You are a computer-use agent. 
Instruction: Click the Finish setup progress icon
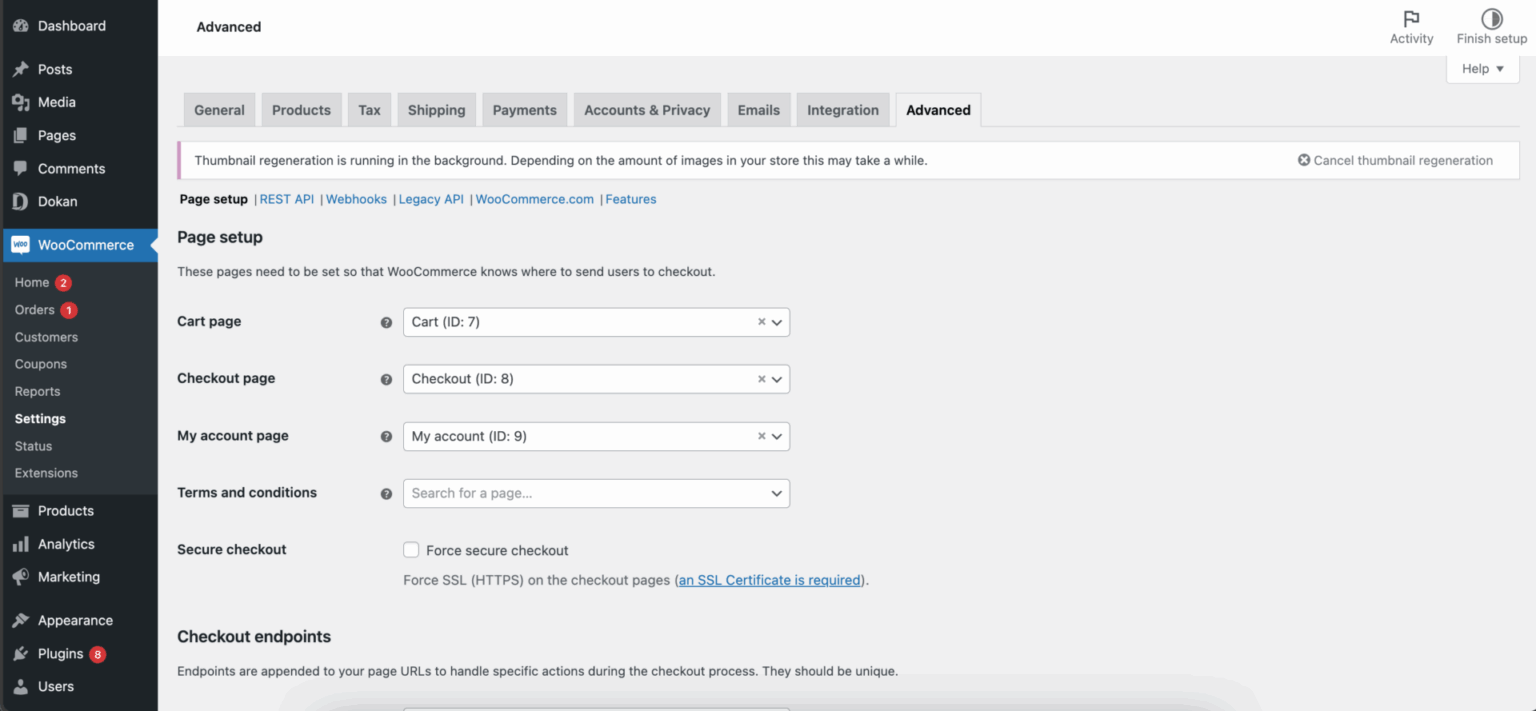click(1492, 19)
